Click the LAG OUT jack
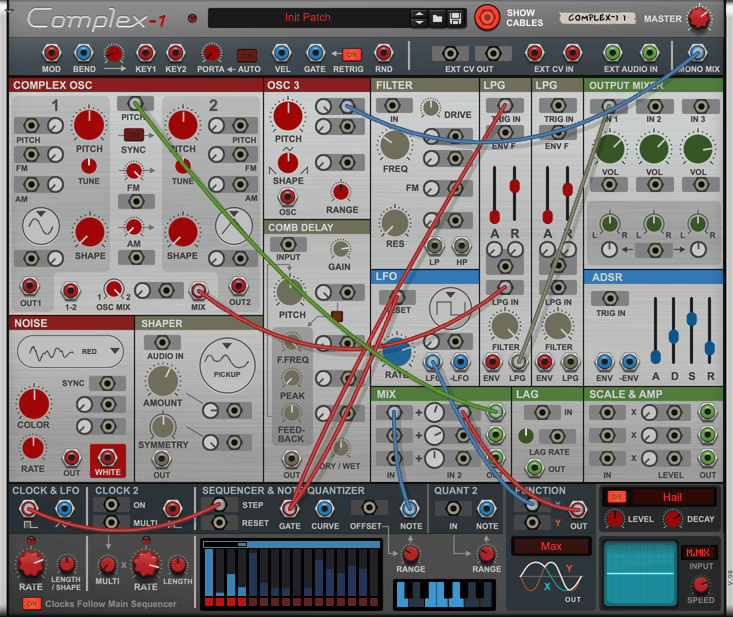The height and width of the screenshot is (617, 733). pos(534,467)
